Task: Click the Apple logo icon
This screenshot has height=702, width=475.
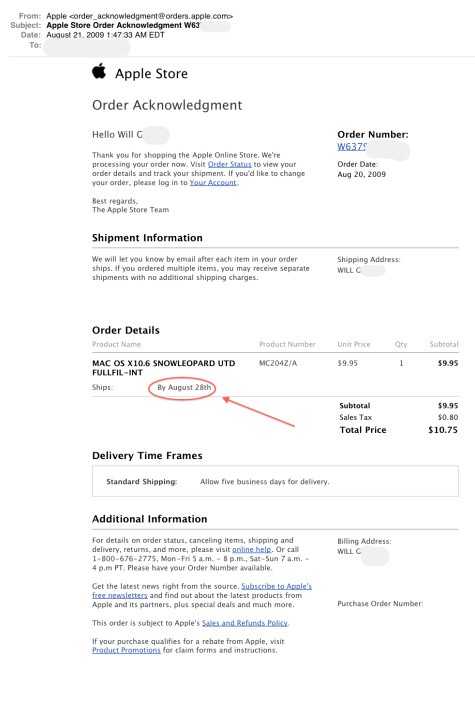Action: point(99,71)
